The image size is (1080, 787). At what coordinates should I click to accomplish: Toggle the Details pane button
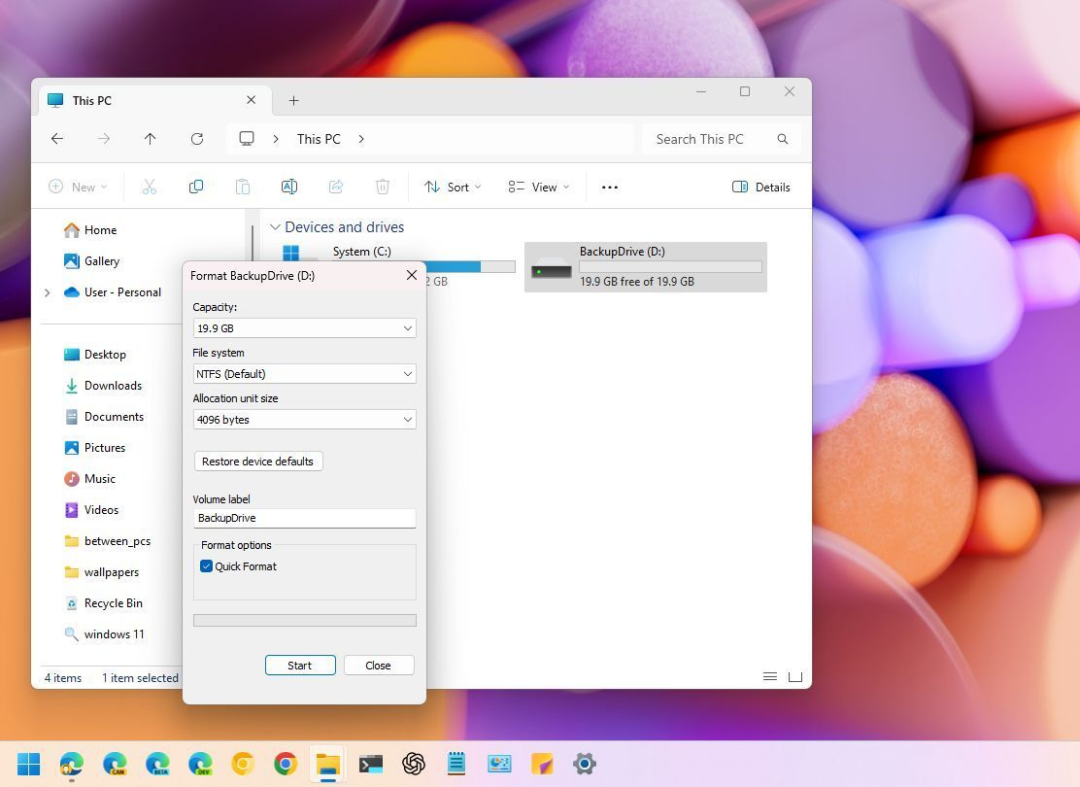click(x=761, y=187)
